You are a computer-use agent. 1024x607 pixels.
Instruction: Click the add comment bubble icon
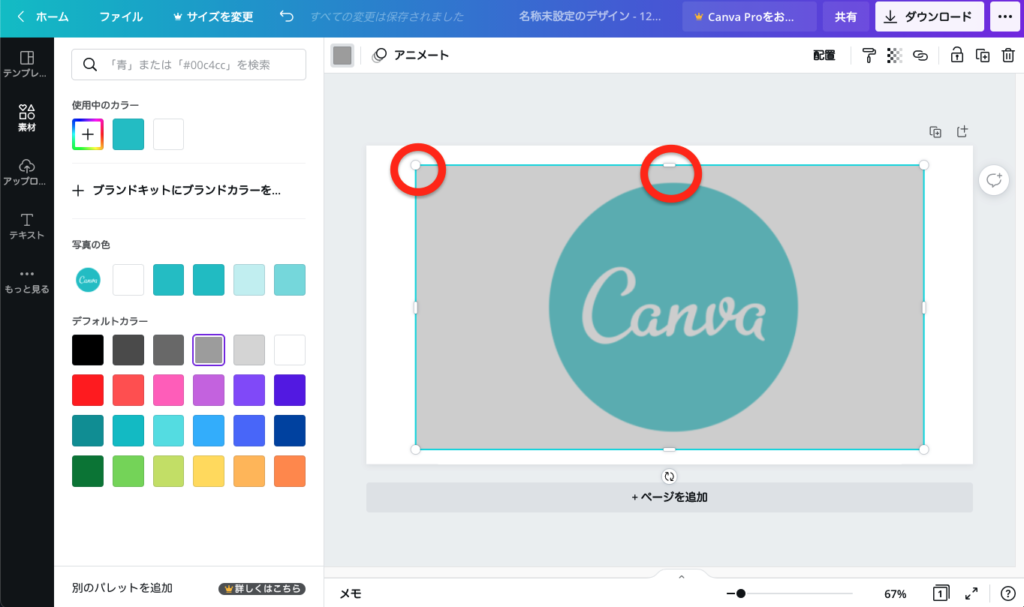pos(993,180)
